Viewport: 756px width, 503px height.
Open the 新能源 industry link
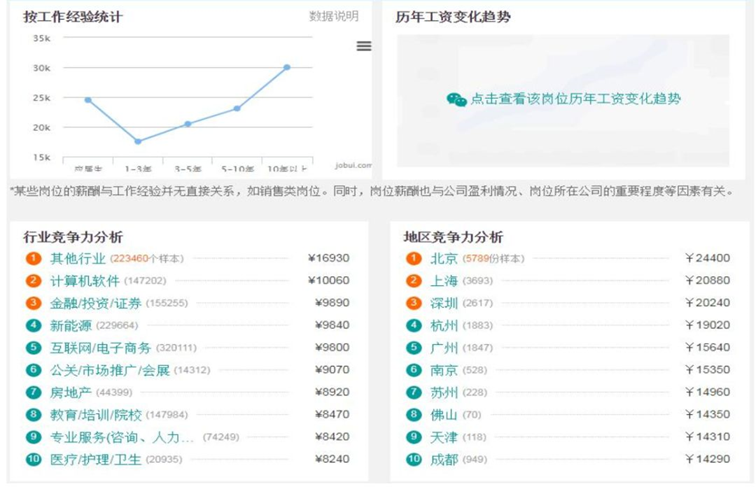[71, 326]
